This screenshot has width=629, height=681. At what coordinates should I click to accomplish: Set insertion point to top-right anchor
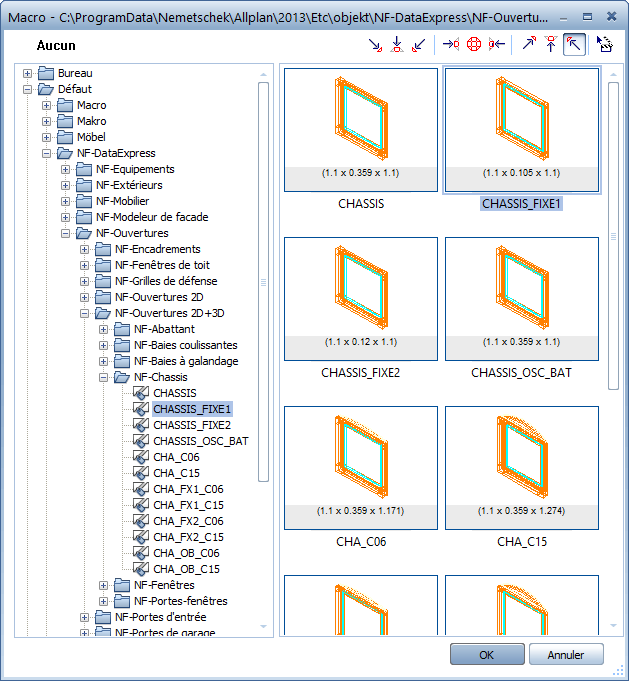point(529,44)
